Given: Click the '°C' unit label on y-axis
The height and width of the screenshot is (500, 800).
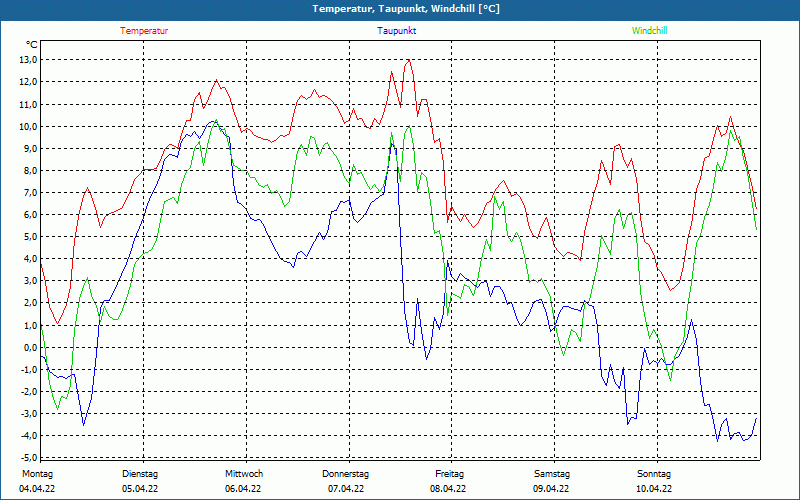Looking at the screenshot, I should click(x=32, y=45).
